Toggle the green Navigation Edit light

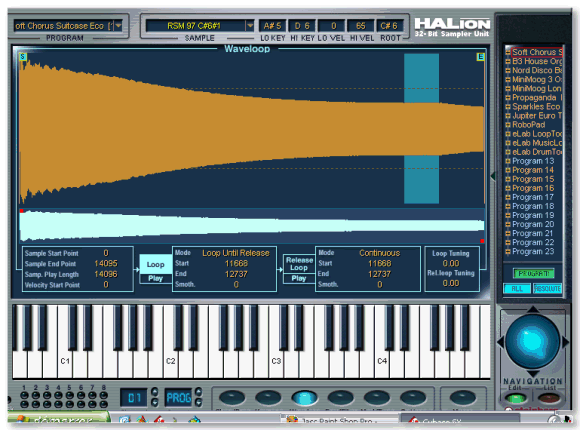pos(515,398)
